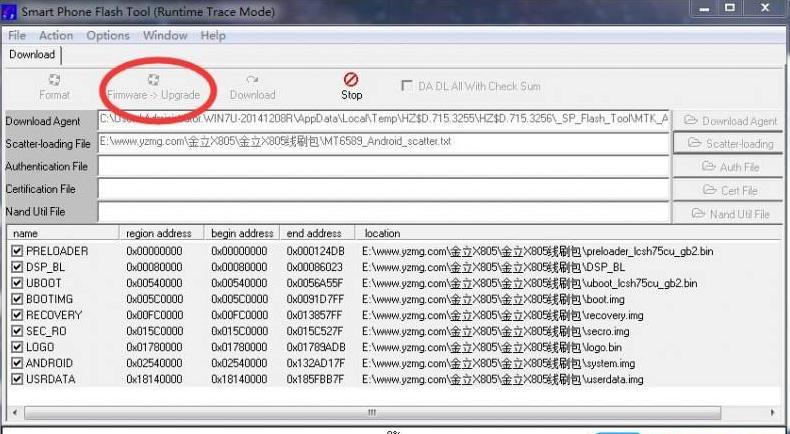Click the Download toolbar icon
Screen dimensions: 790x434
pyautogui.click(x=252, y=80)
